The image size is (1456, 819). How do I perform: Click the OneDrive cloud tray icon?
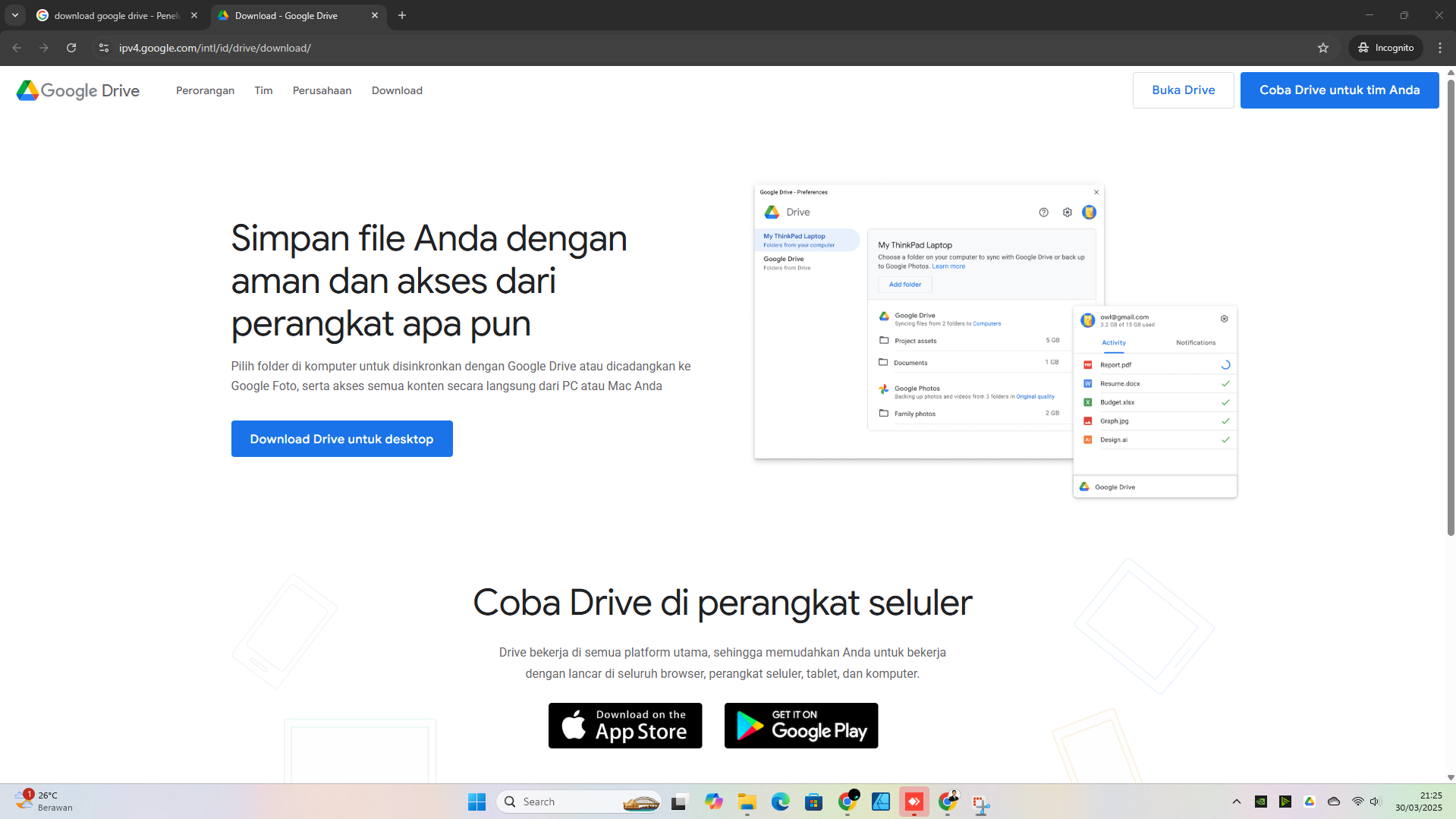(1334, 802)
